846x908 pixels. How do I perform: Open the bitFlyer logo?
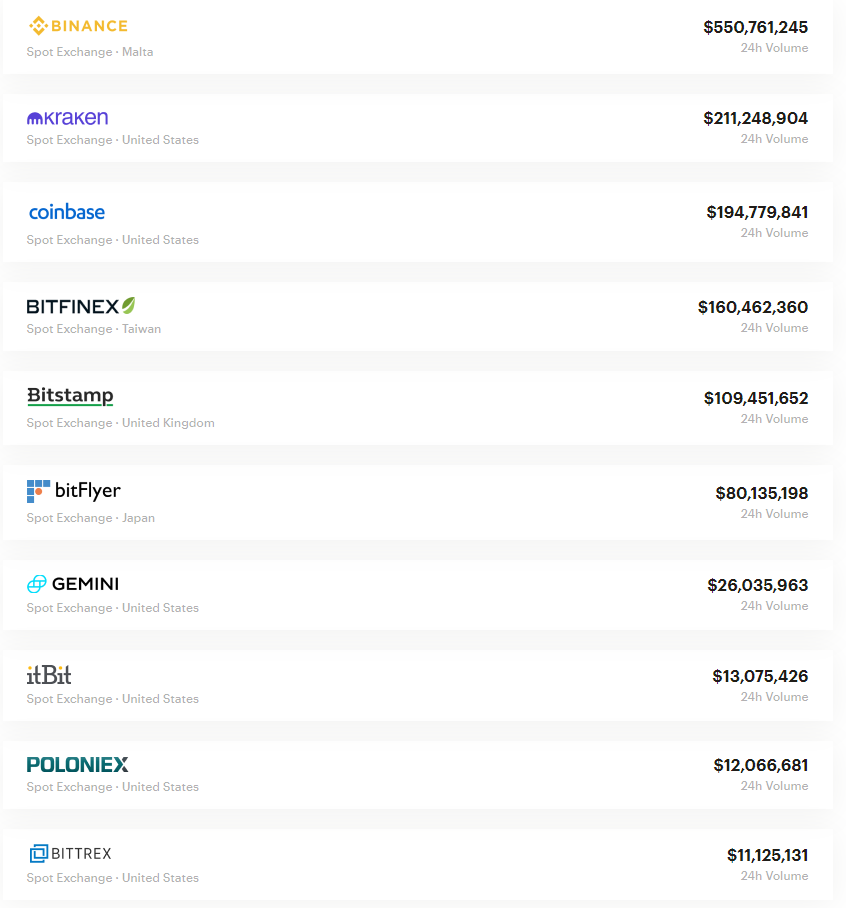pos(74,491)
